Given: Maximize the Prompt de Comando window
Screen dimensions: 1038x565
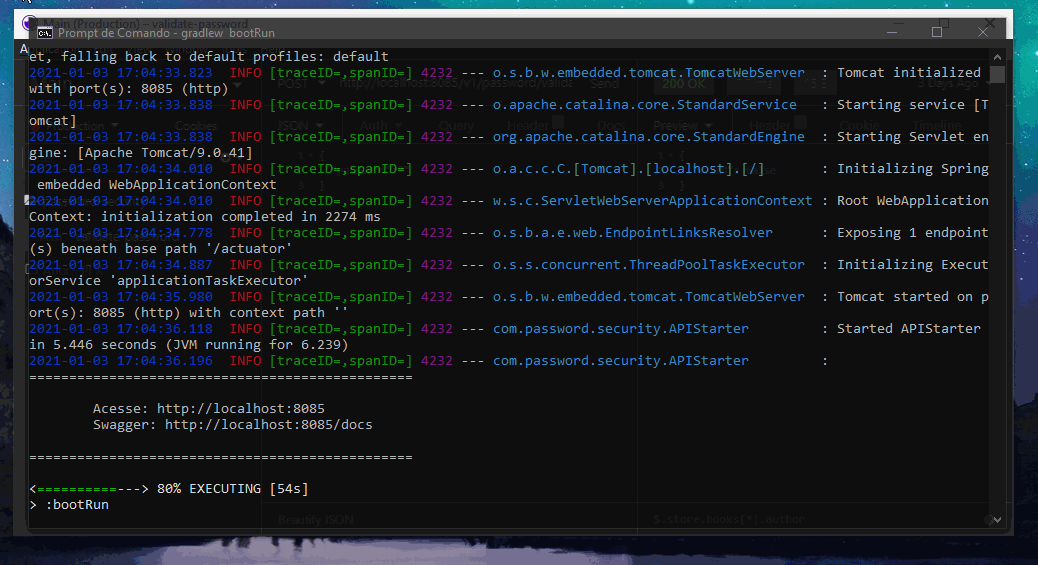Looking at the screenshot, I should click(937, 32).
